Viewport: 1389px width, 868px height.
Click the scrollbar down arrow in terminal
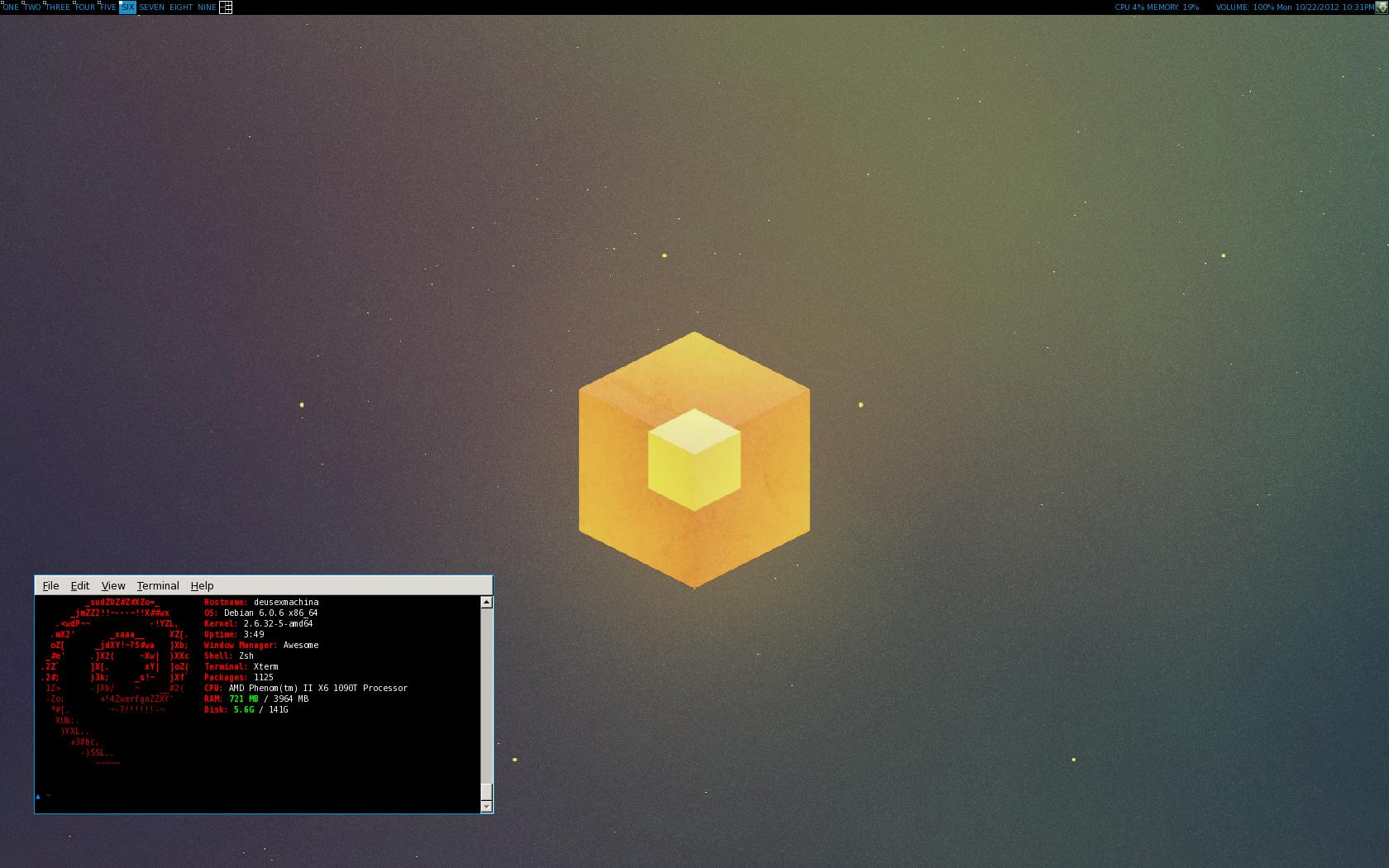click(x=486, y=806)
